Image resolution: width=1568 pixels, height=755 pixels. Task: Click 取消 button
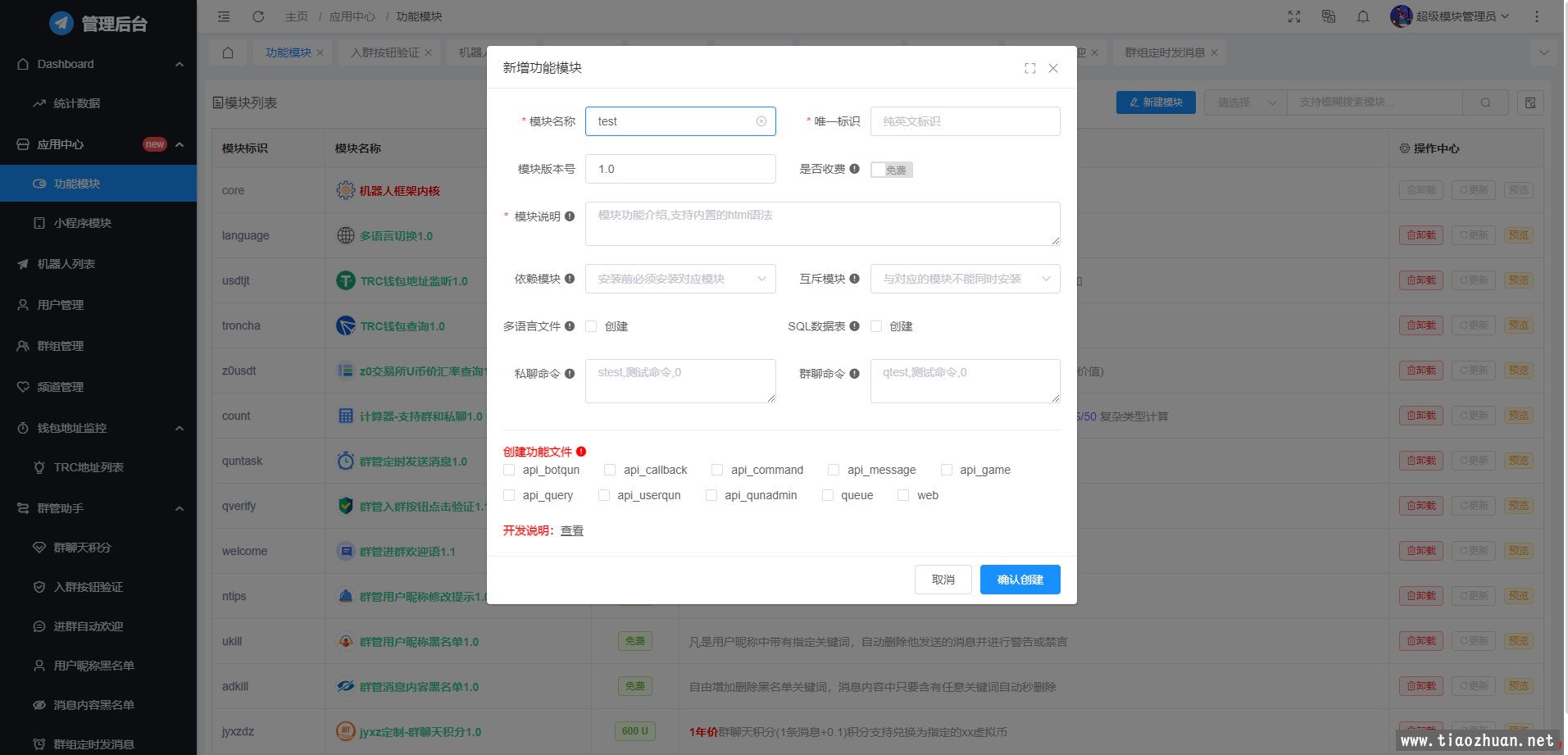coord(943,580)
